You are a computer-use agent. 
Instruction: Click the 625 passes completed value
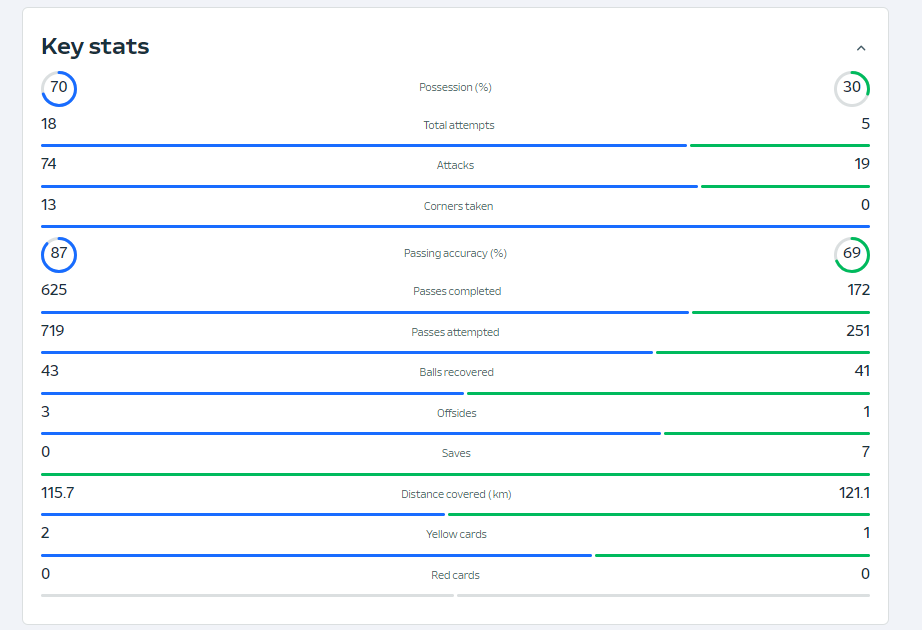pyautogui.click(x=54, y=290)
